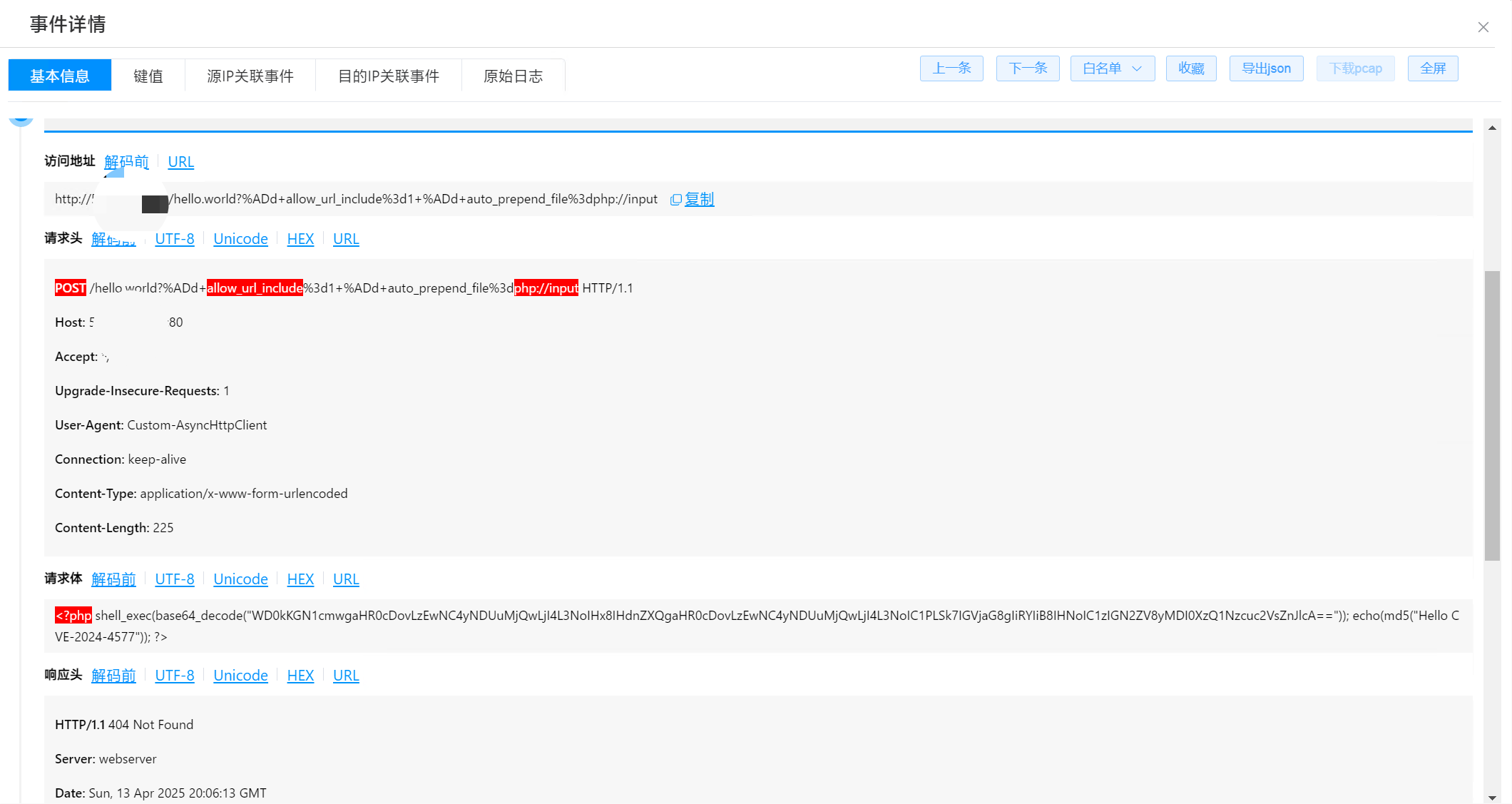Decode request header as UTF-8
Screen dimensions: 1512x804
175,239
